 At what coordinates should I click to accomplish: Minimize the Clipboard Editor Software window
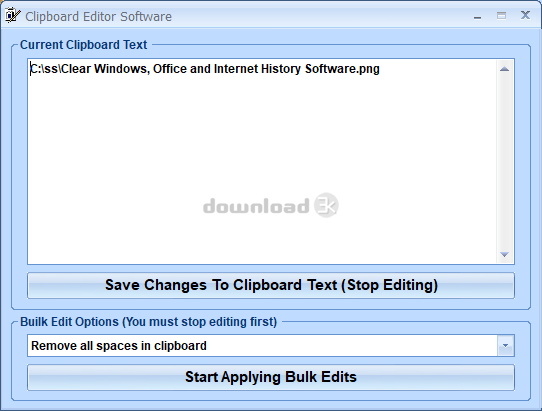477,16
